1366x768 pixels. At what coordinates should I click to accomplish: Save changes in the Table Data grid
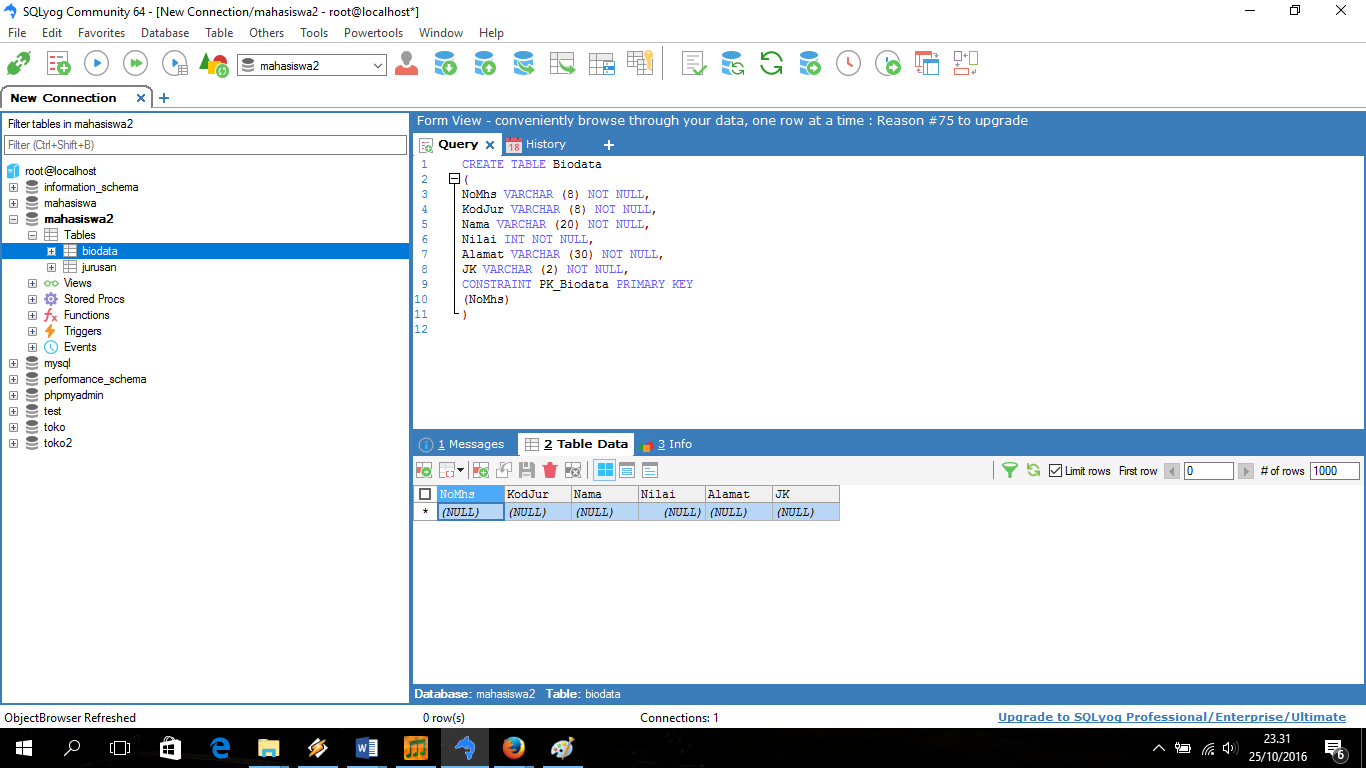click(x=527, y=470)
